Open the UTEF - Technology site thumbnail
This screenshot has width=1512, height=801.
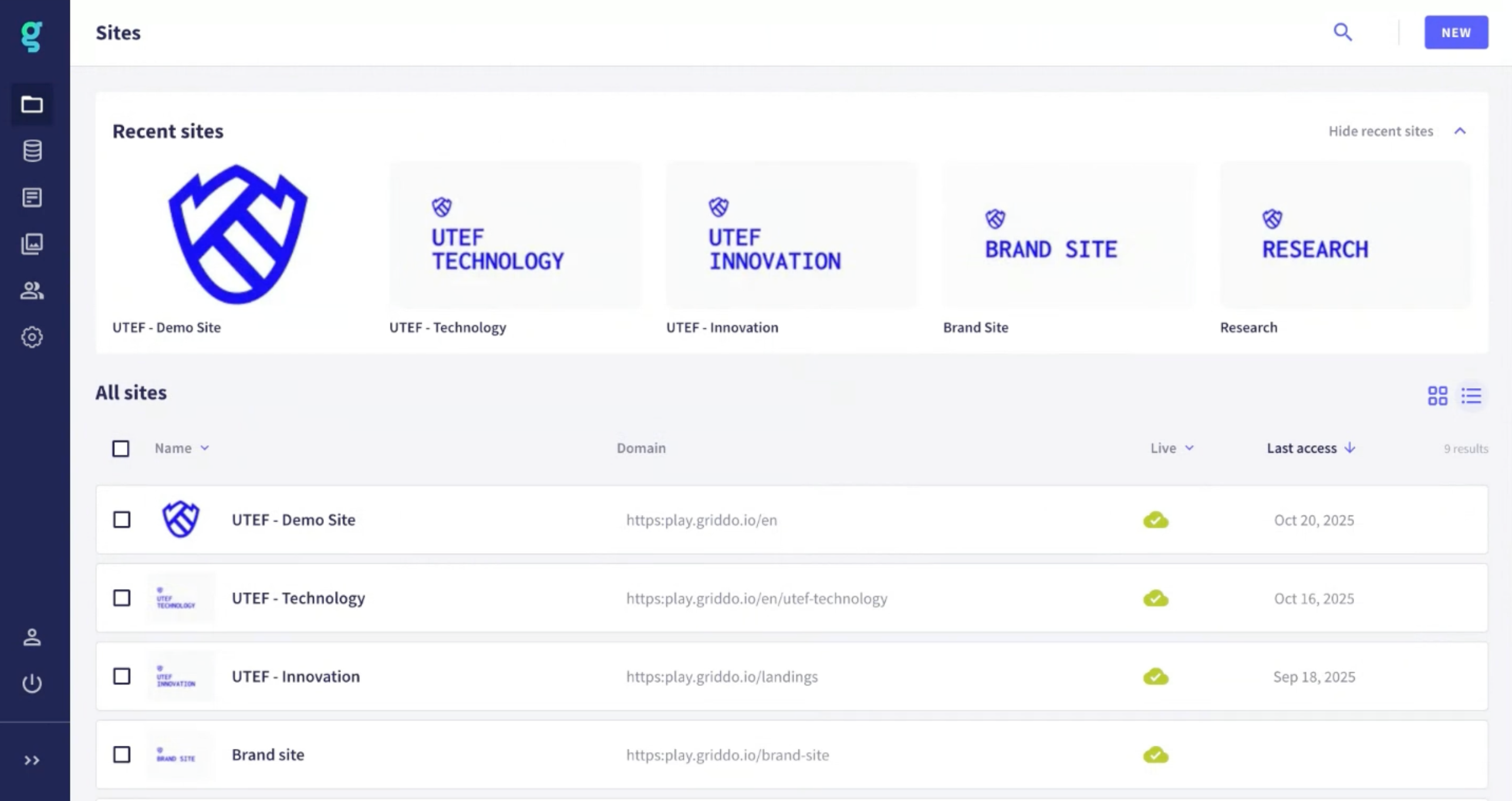[515, 235]
